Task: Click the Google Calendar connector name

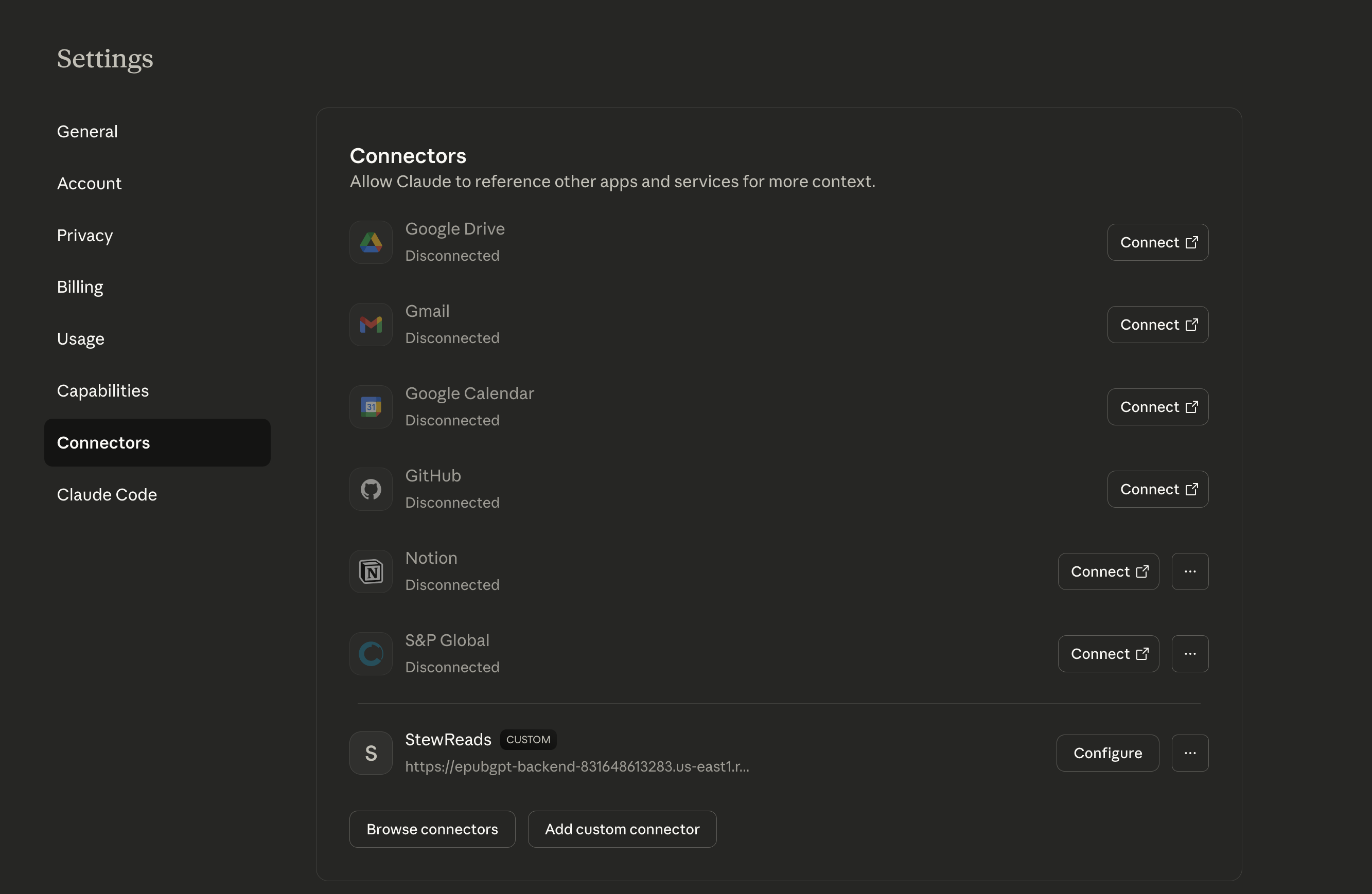Action: click(x=469, y=394)
